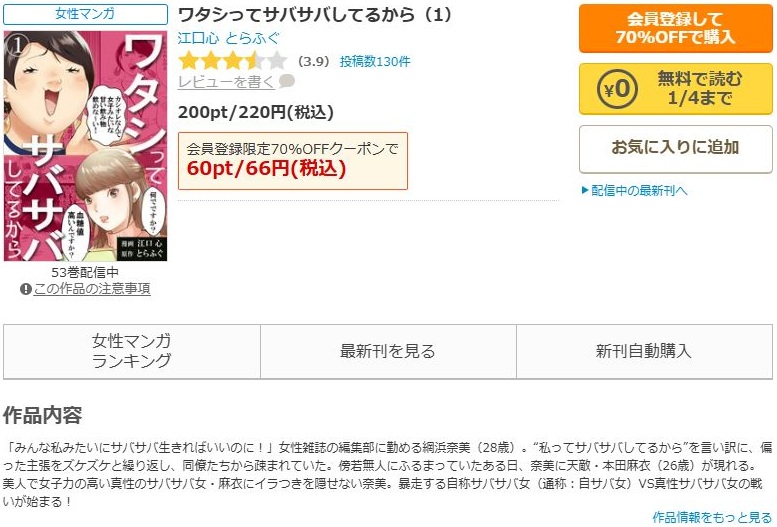Click 無料で読む 1/4まで button
The image size is (777, 527).
click(675, 89)
